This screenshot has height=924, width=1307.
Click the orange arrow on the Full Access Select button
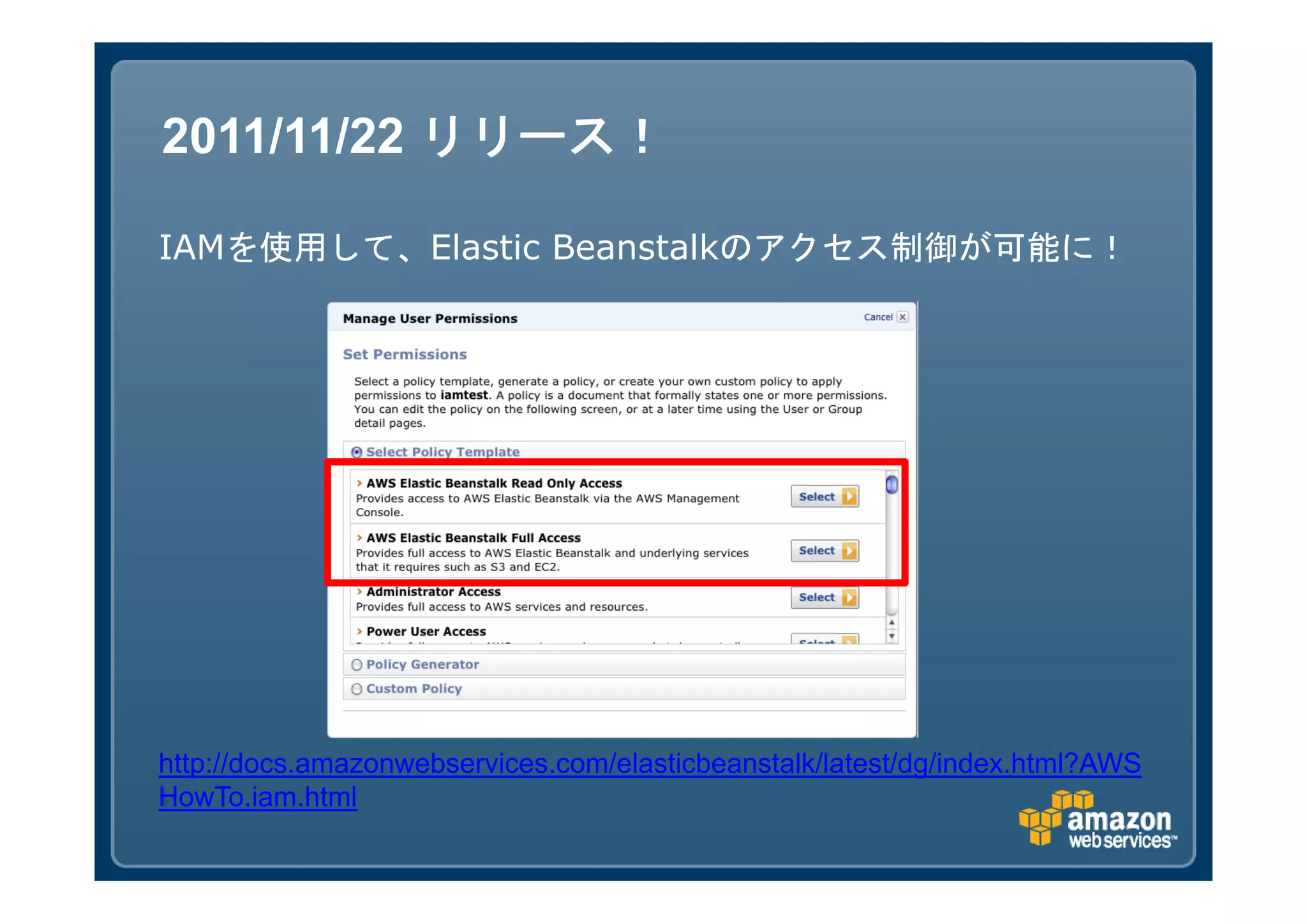click(849, 551)
